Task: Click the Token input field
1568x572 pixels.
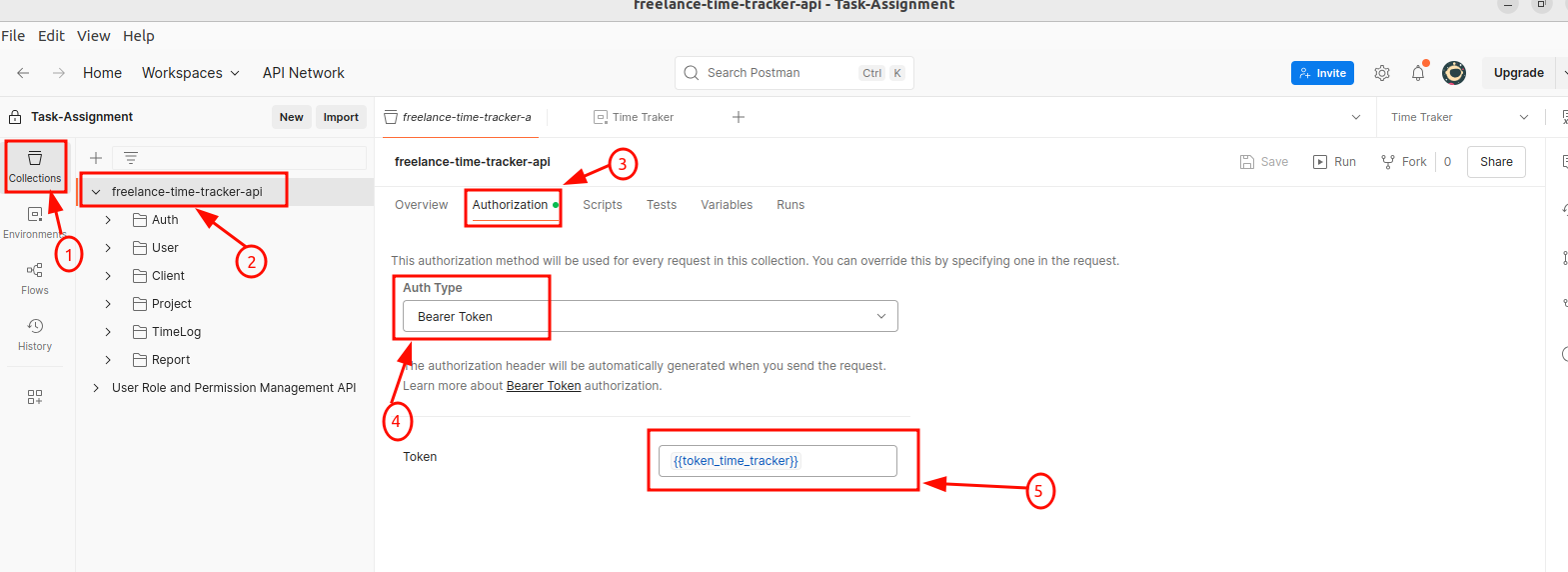Action: [x=778, y=461]
